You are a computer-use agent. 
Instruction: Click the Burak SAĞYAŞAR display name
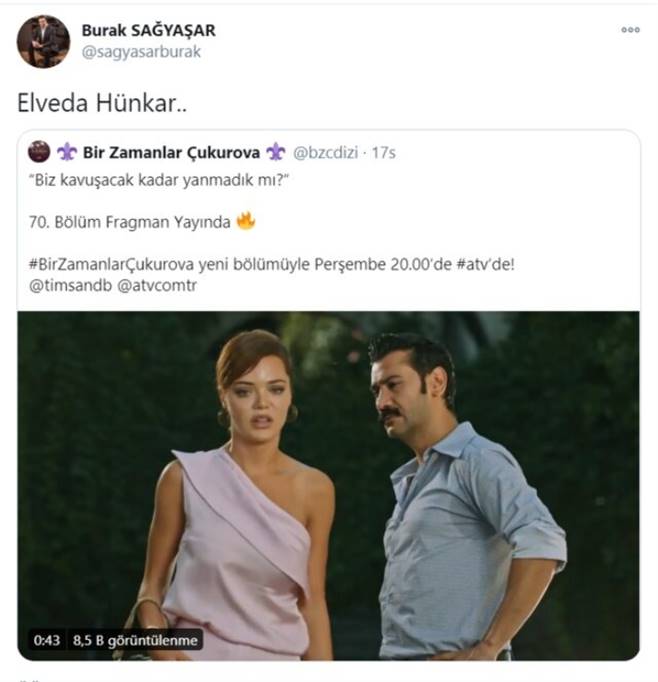click(149, 30)
